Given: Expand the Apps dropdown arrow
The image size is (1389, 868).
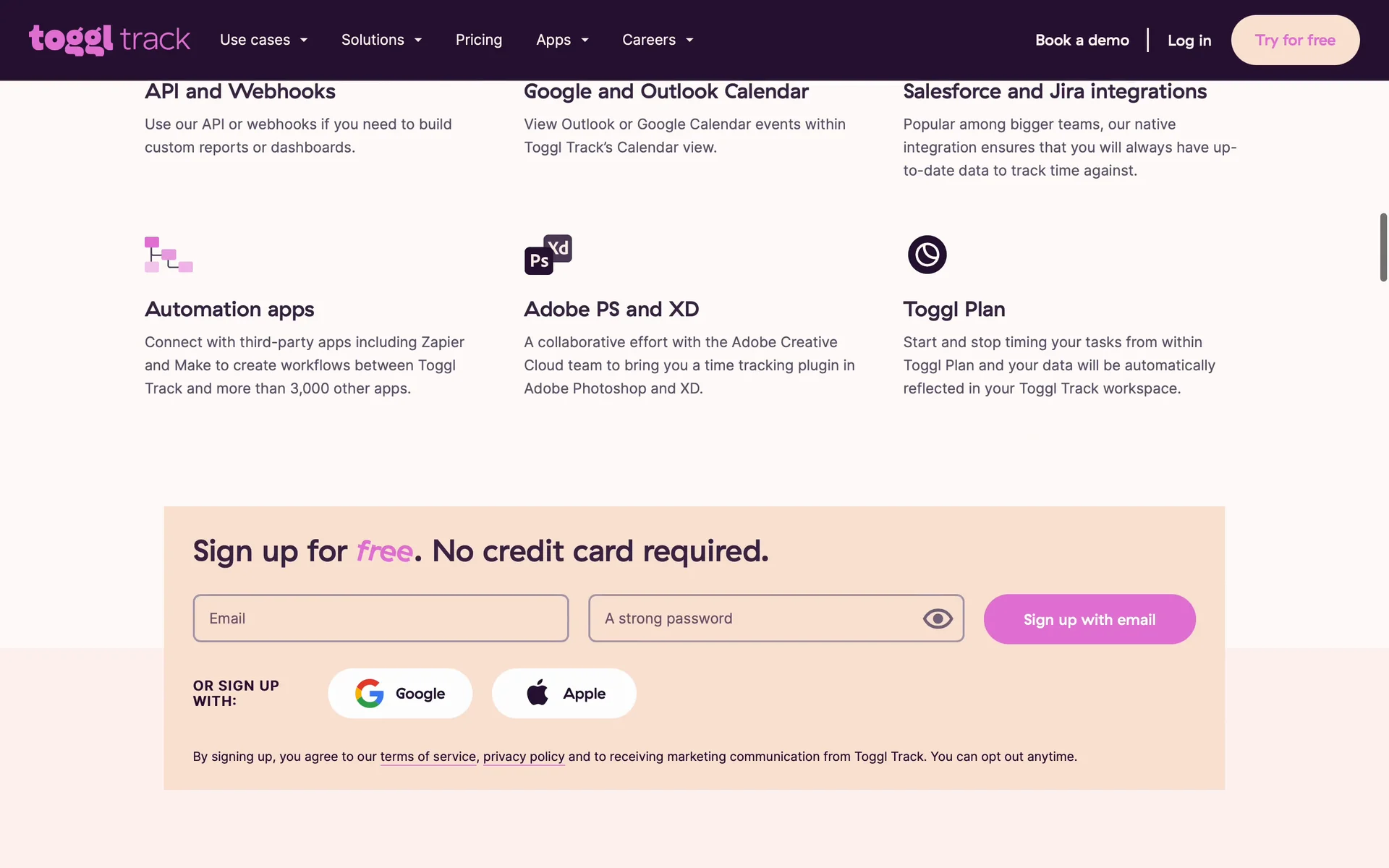Looking at the screenshot, I should point(585,41).
